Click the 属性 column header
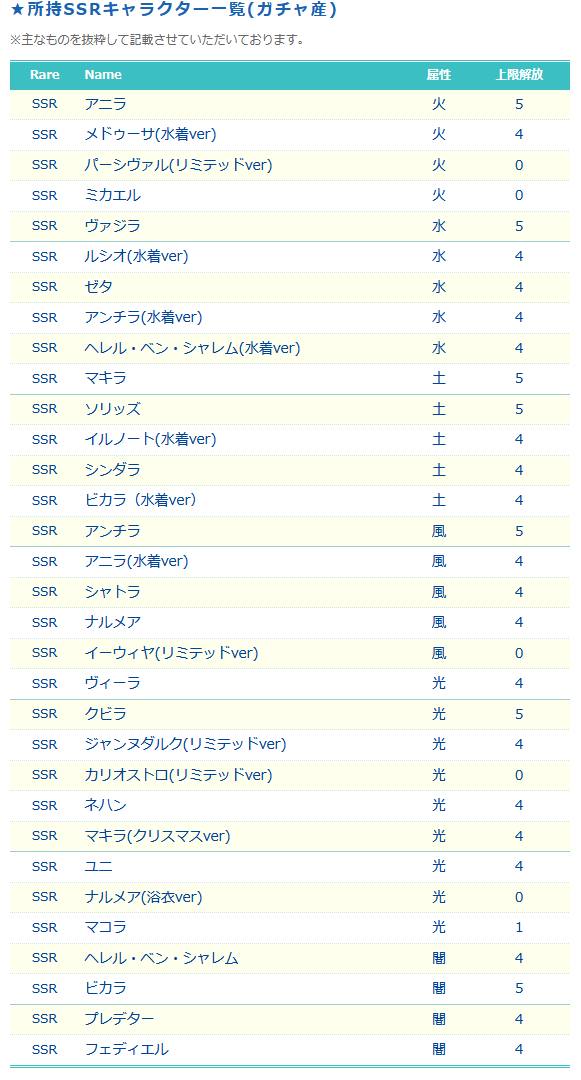The height and width of the screenshot is (1080, 581). click(439, 74)
